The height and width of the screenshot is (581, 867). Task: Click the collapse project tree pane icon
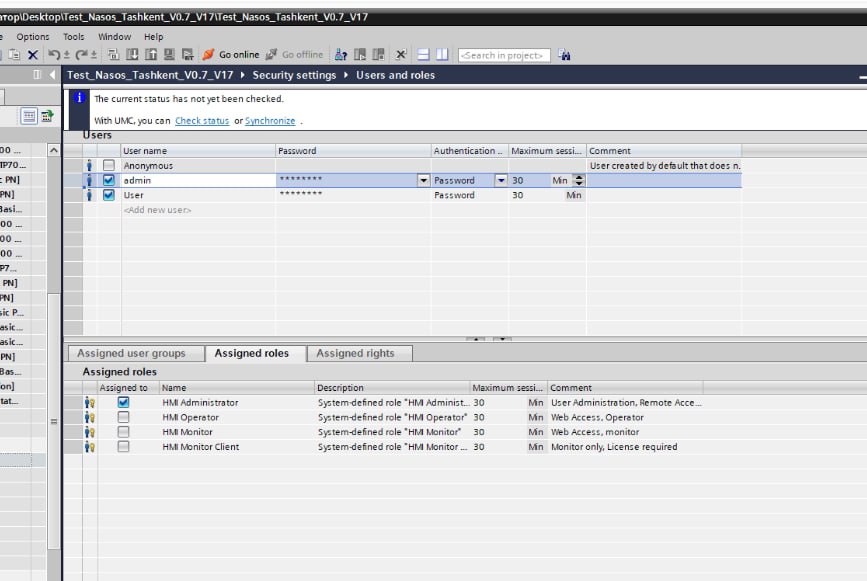pos(37,75)
